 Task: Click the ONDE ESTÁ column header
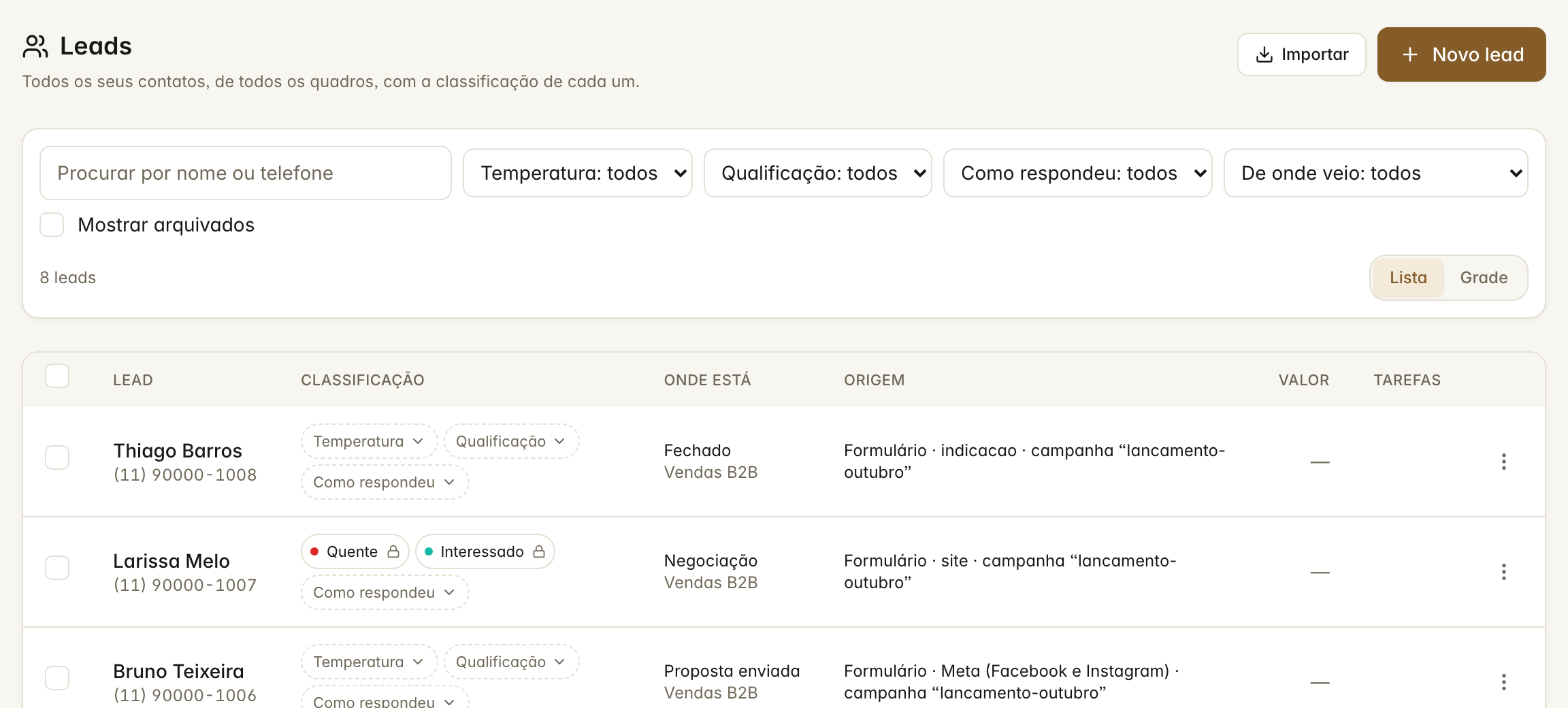point(707,380)
